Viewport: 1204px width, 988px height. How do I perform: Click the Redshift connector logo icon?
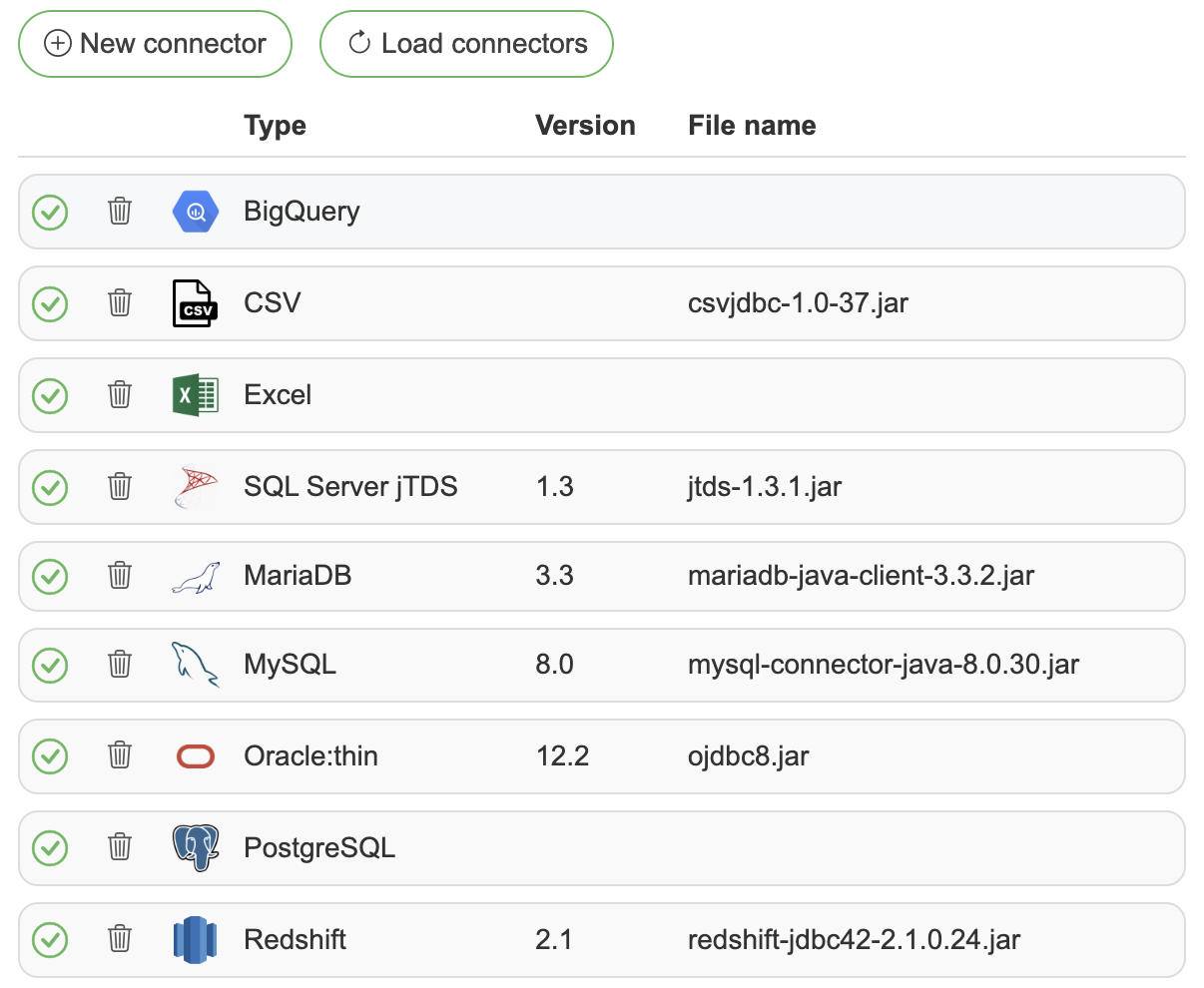point(196,940)
